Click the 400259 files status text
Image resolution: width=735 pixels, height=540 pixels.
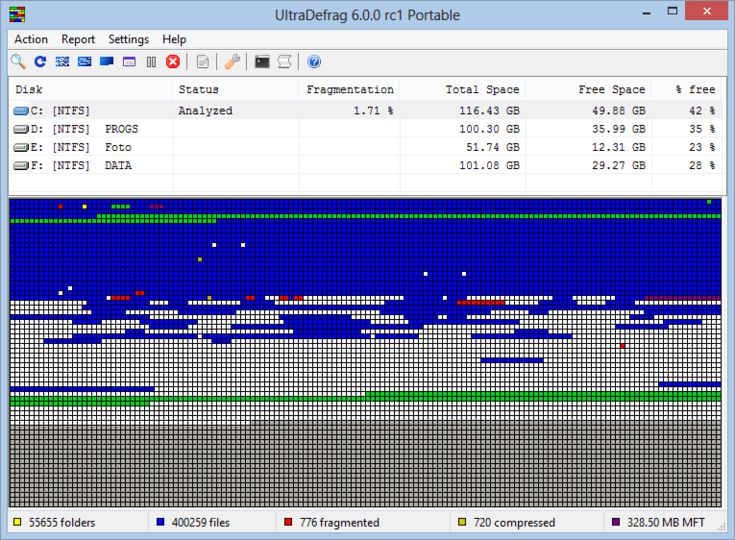click(201, 522)
